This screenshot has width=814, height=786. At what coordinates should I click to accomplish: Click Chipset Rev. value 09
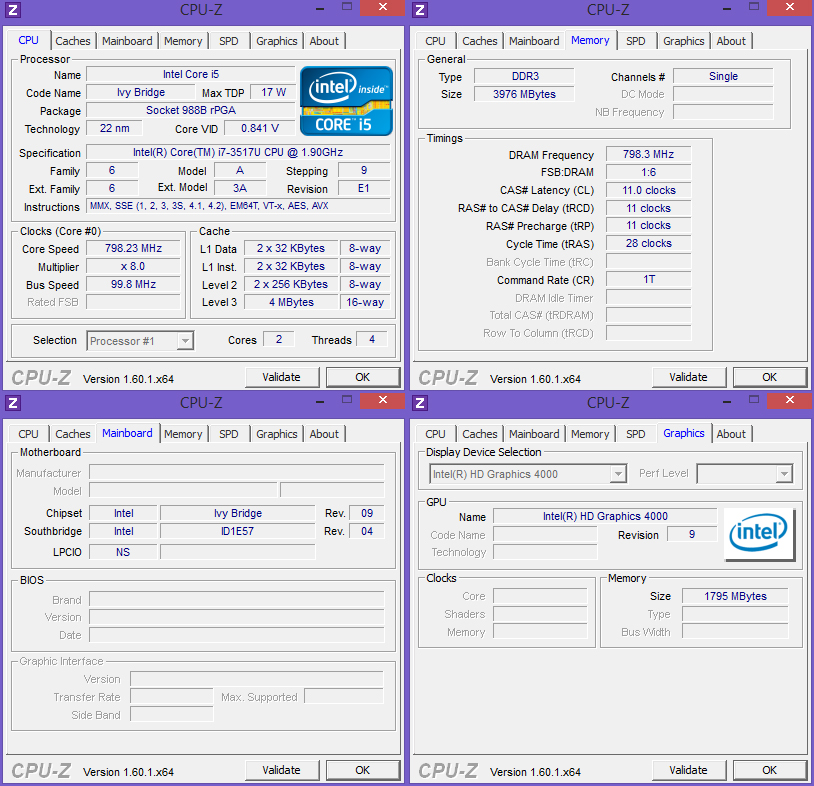point(367,513)
